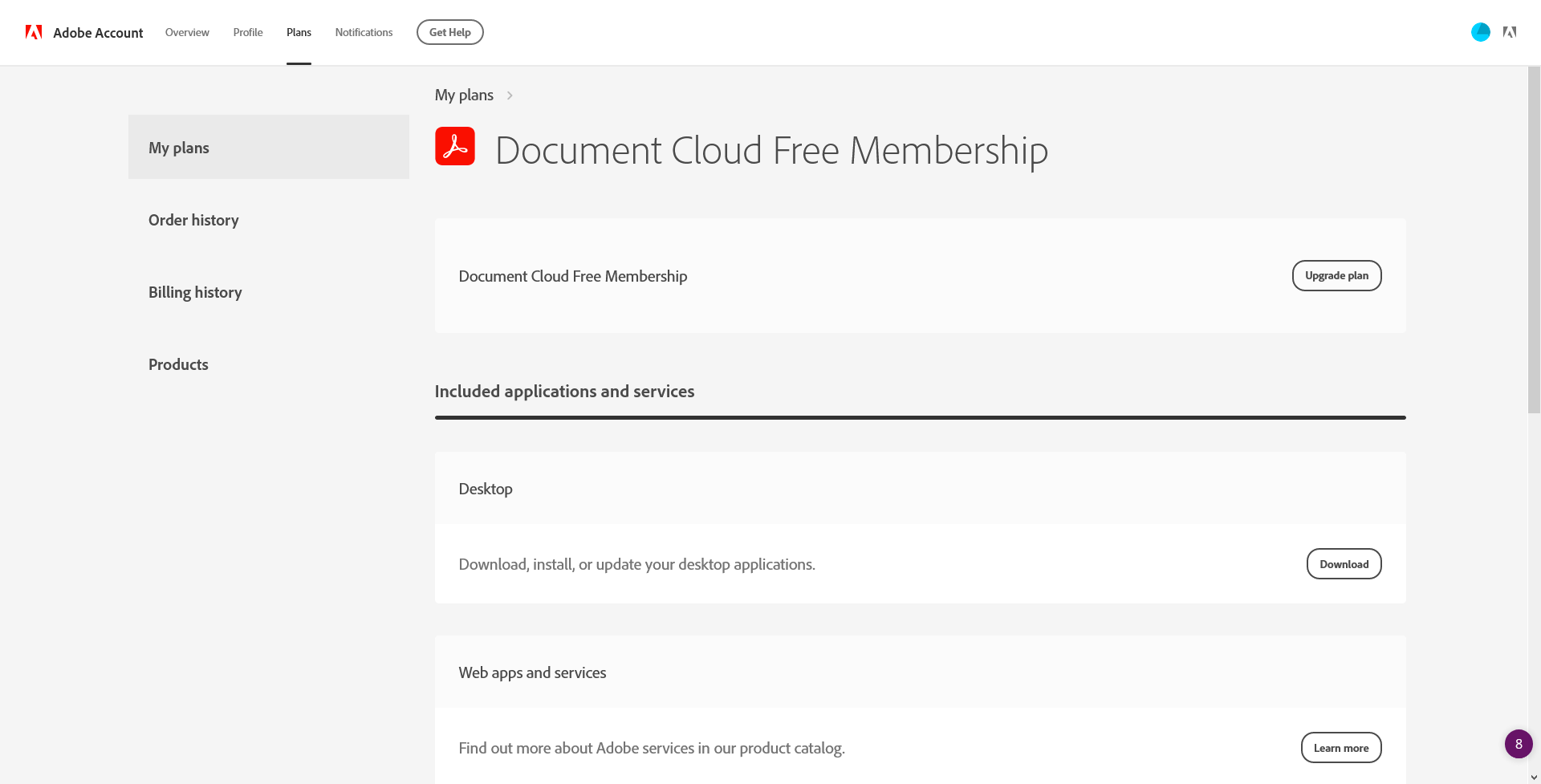This screenshot has width=1541, height=784.
Task: Click the red Acrobat PDF icon
Action: pyautogui.click(x=455, y=147)
